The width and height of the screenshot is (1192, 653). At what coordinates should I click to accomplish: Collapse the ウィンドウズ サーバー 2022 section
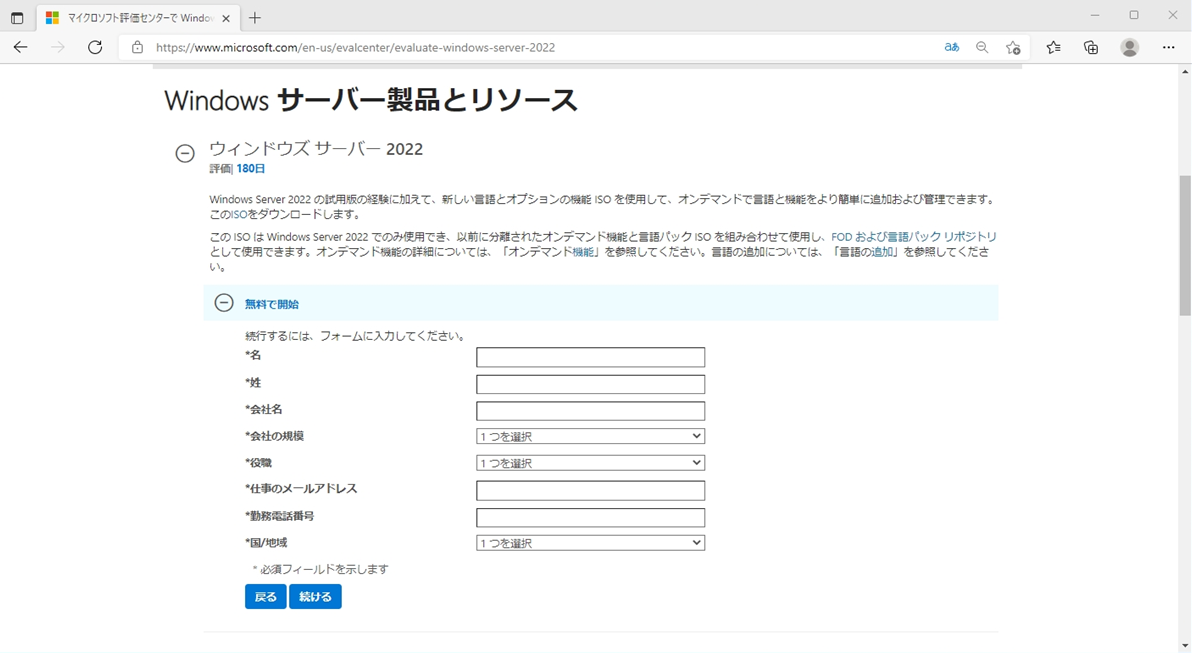tap(185, 154)
